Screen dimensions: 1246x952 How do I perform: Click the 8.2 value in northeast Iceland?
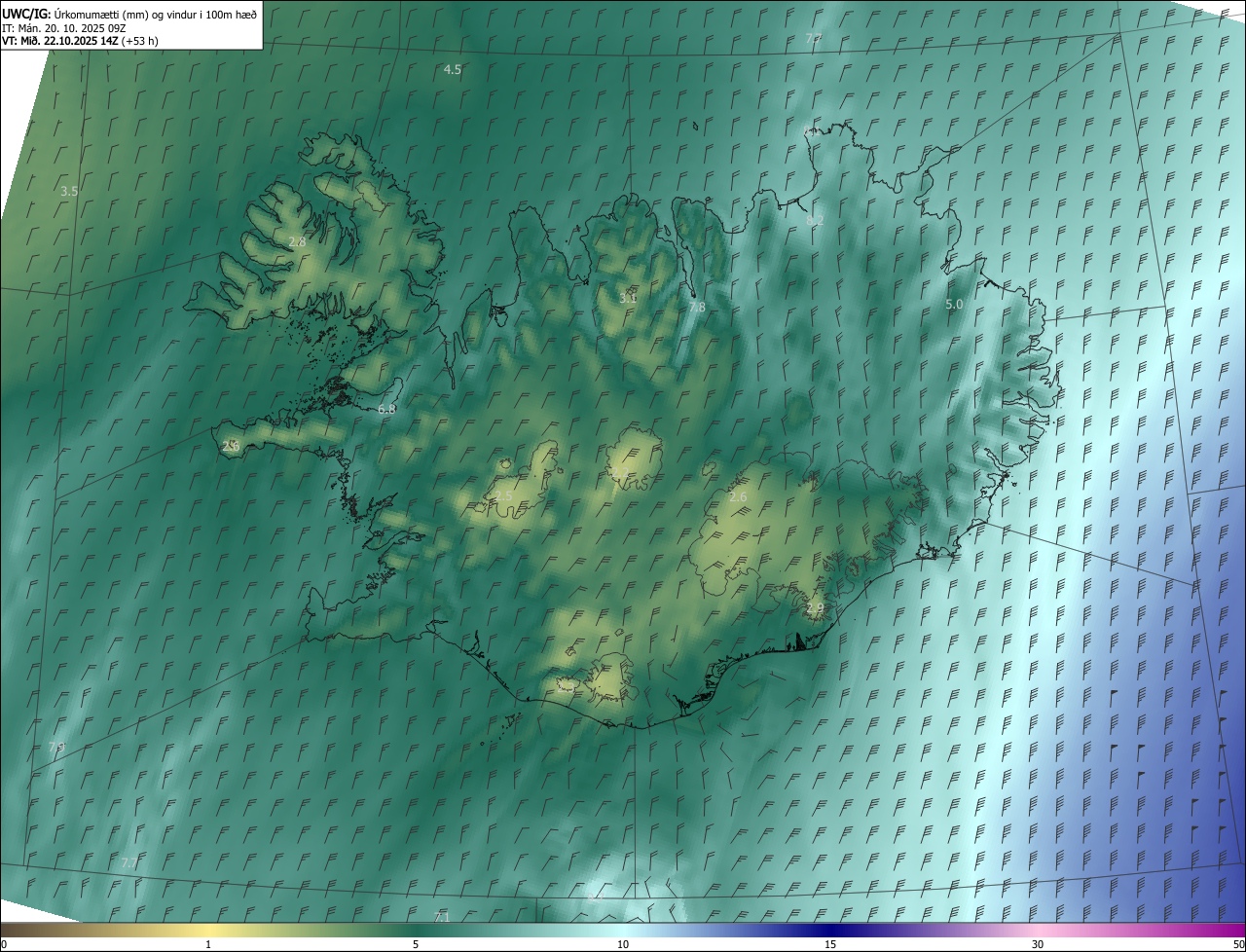[x=815, y=221]
